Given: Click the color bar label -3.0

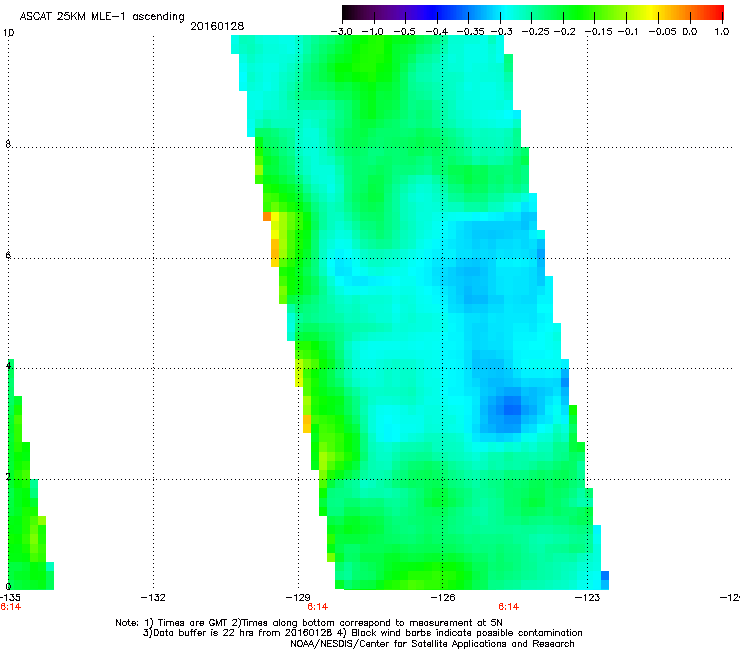Looking at the screenshot, I should pos(341,32).
